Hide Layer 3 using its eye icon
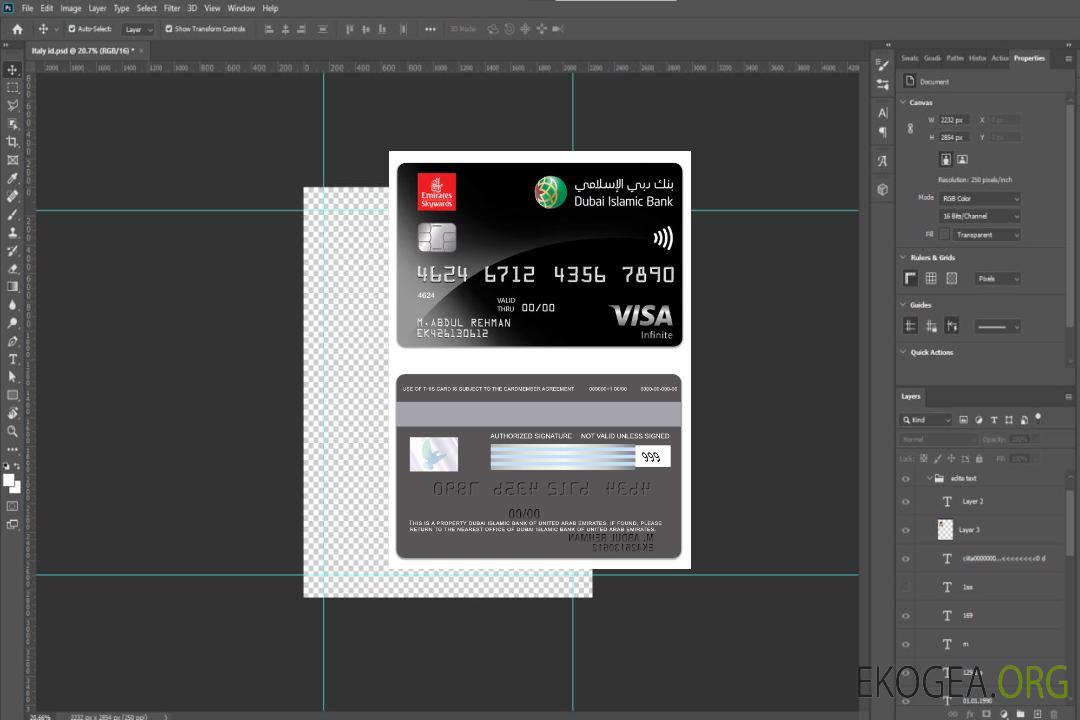This screenshot has width=1080, height=720. 906,531
